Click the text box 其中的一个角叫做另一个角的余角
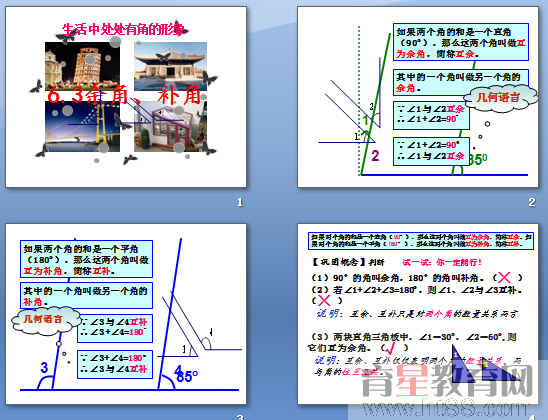The height and width of the screenshot is (420, 548). pyautogui.click(x=460, y=82)
